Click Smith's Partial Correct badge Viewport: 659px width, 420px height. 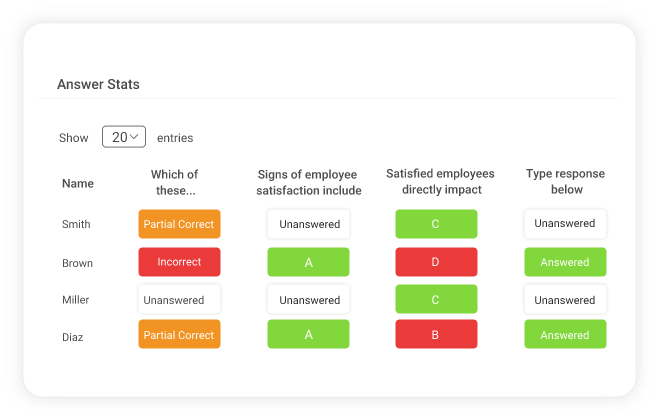179,224
